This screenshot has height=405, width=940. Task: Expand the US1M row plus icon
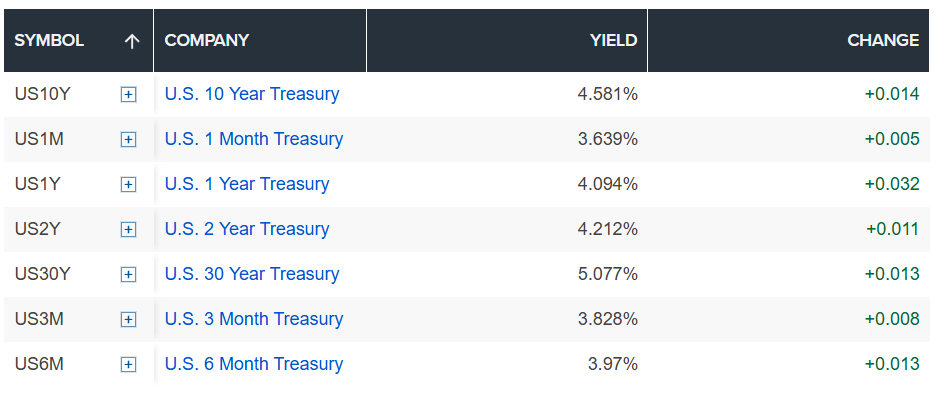[x=128, y=140]
